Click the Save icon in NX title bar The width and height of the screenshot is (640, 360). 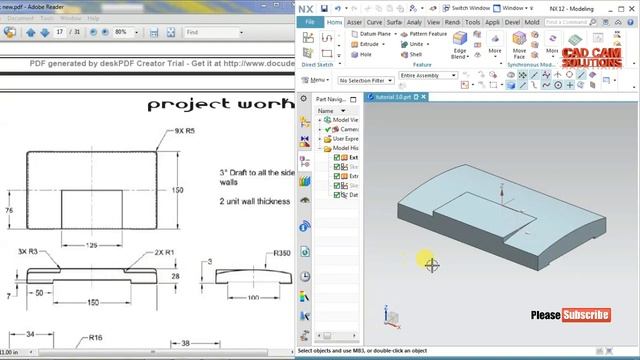pos(324,9)
